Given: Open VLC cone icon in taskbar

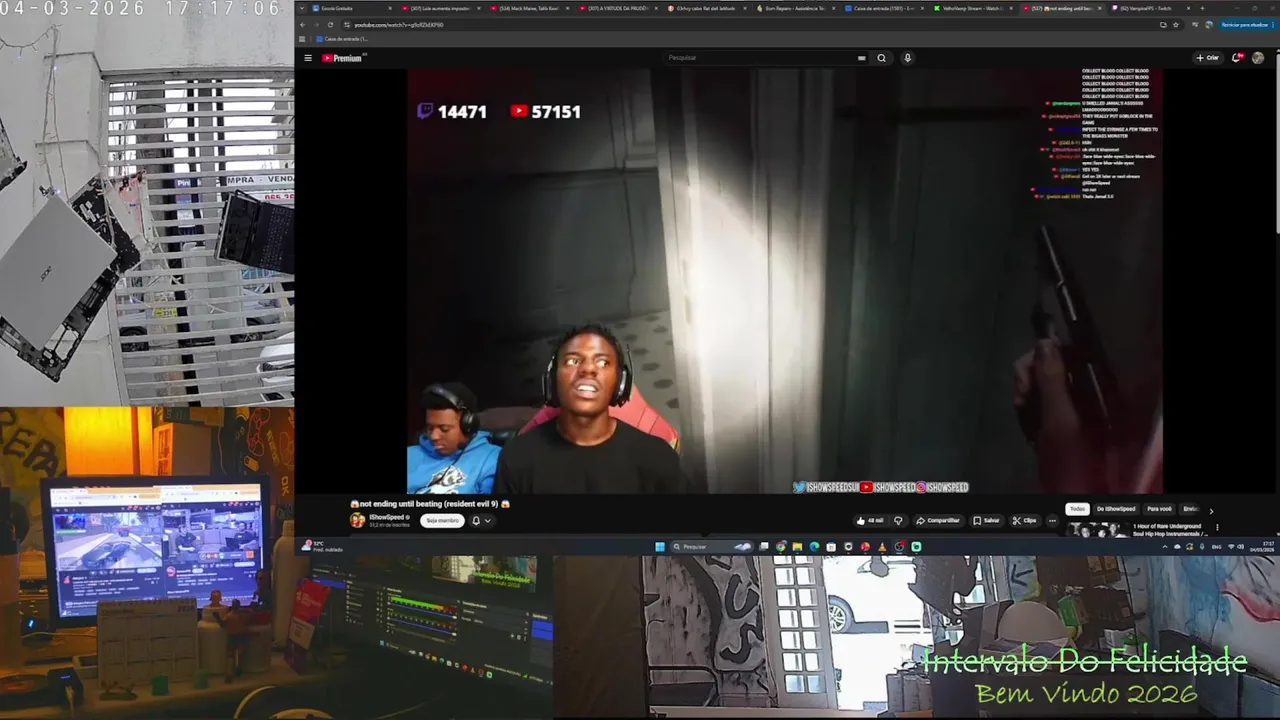Looking at the screenshot, I should [882, 546].
